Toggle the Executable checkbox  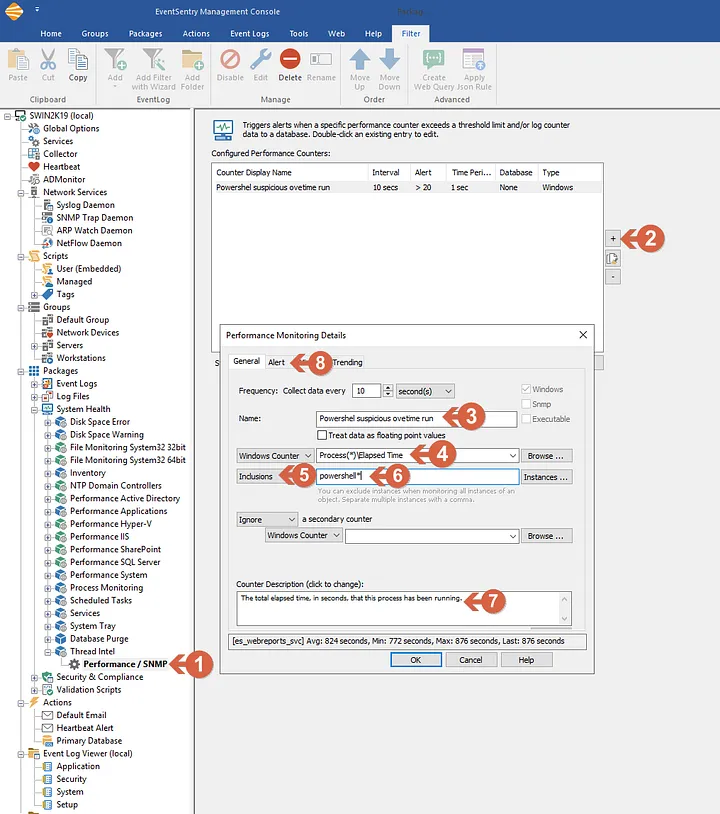(526, 419)
